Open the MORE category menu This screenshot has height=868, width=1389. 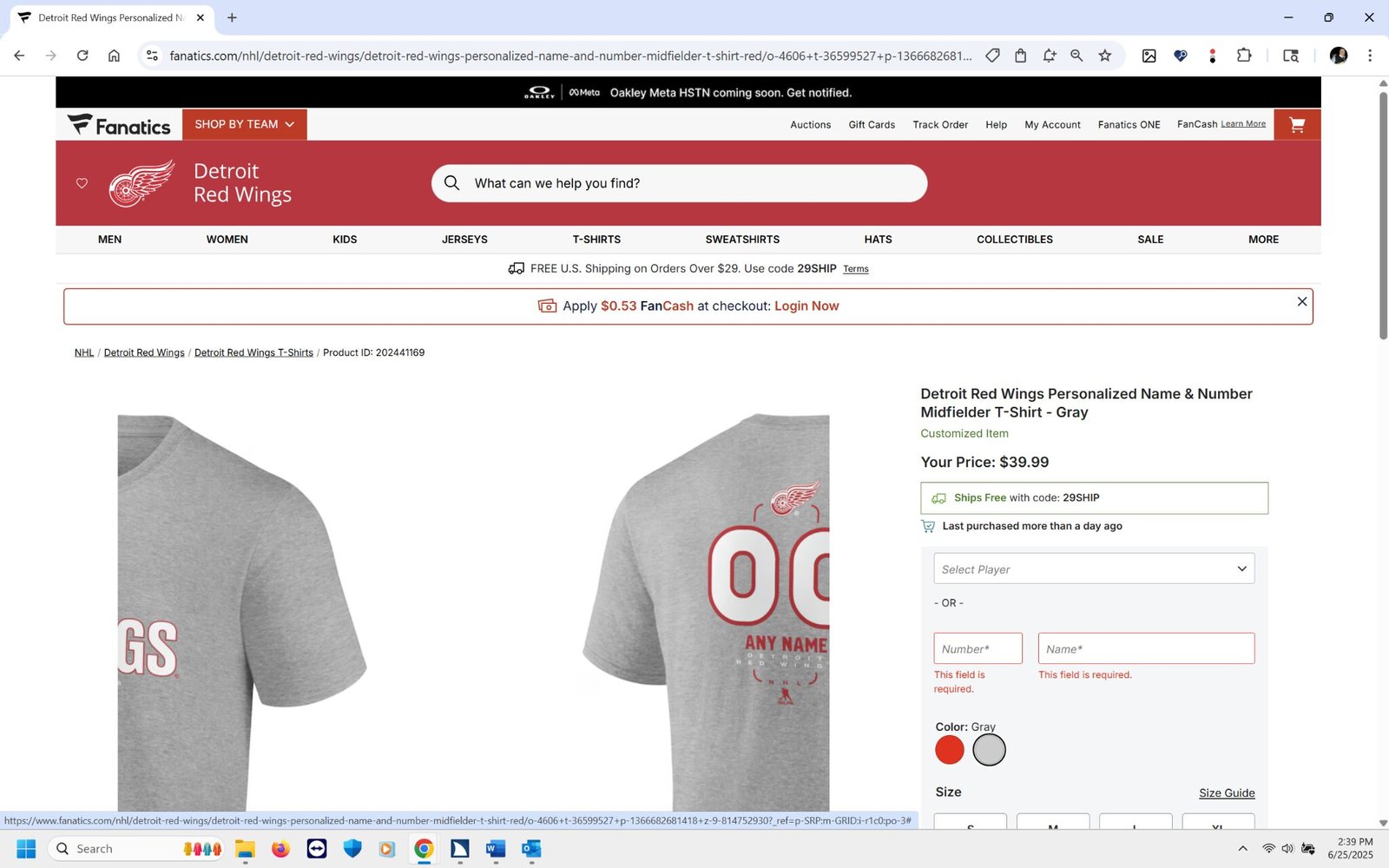click(x=1263, y=240)
